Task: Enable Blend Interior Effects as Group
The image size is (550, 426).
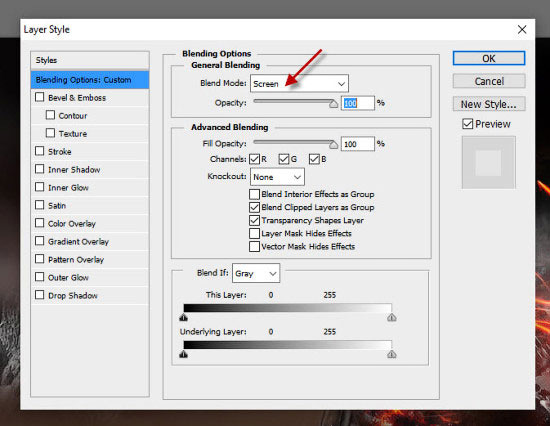Action: [254, 194]
